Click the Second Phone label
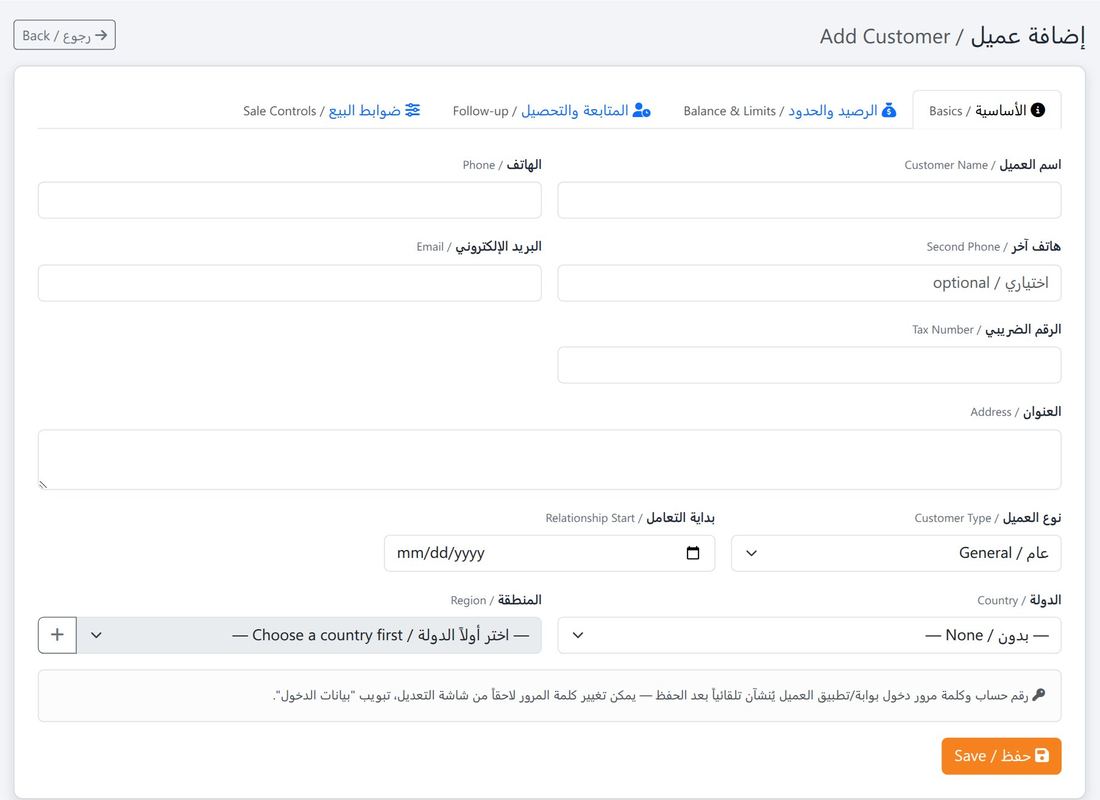 [993, 247]
